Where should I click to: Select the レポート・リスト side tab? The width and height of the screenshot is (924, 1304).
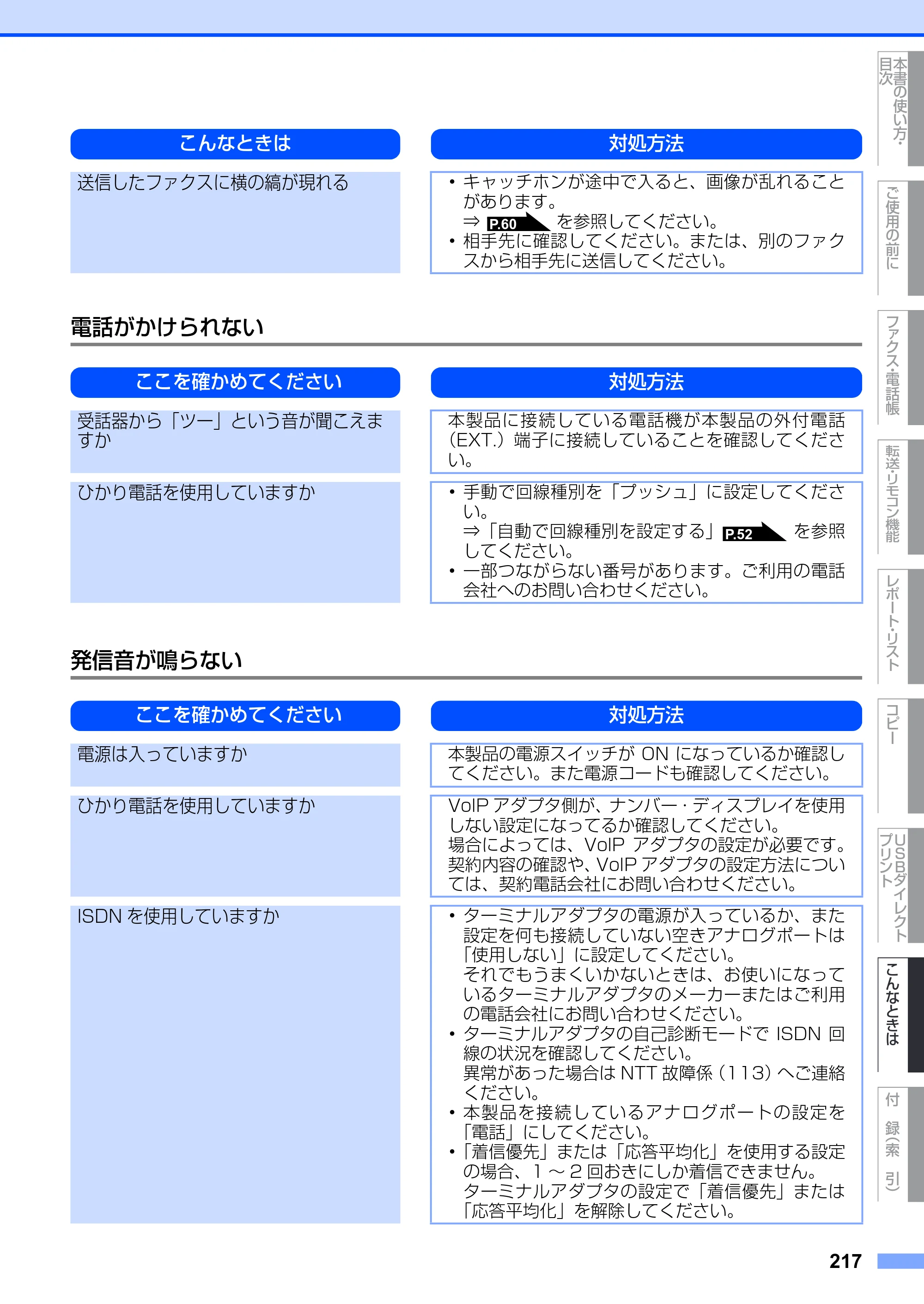900,626
